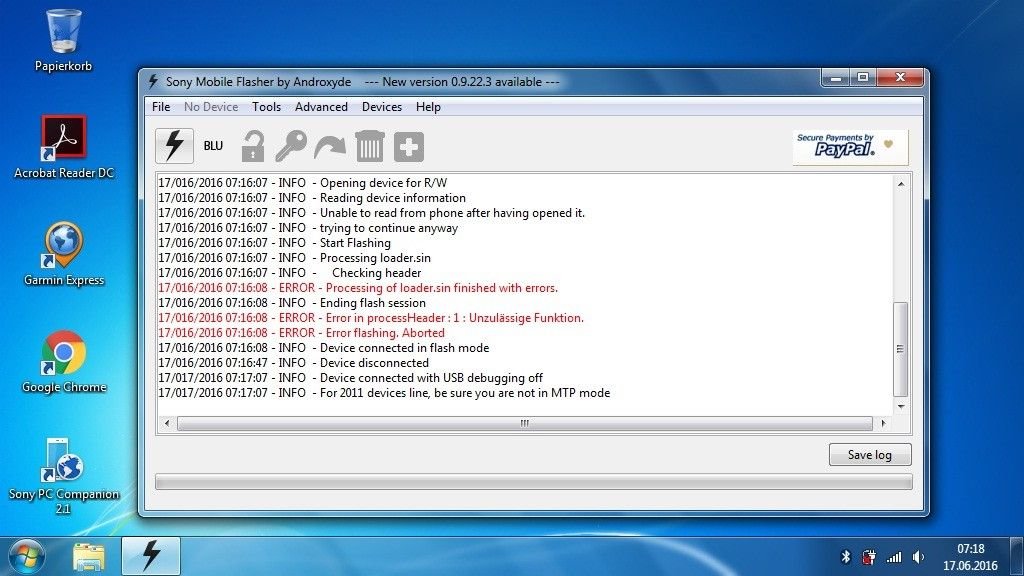Click the key icon in toolbar
The image size is (1024, 576).
click(291, 146)
